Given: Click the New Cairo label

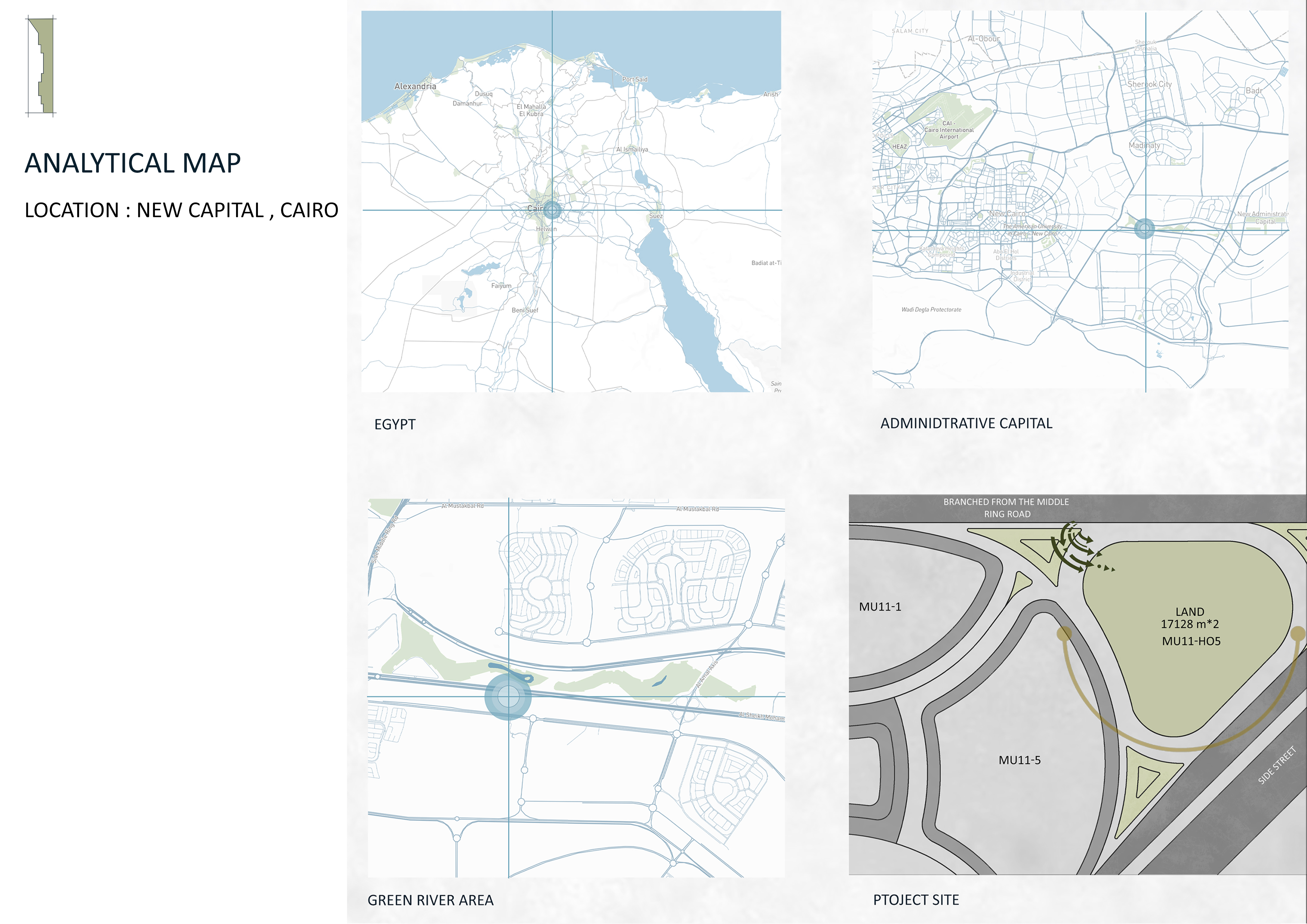Looking at the screenshot, I should 1007,213.
